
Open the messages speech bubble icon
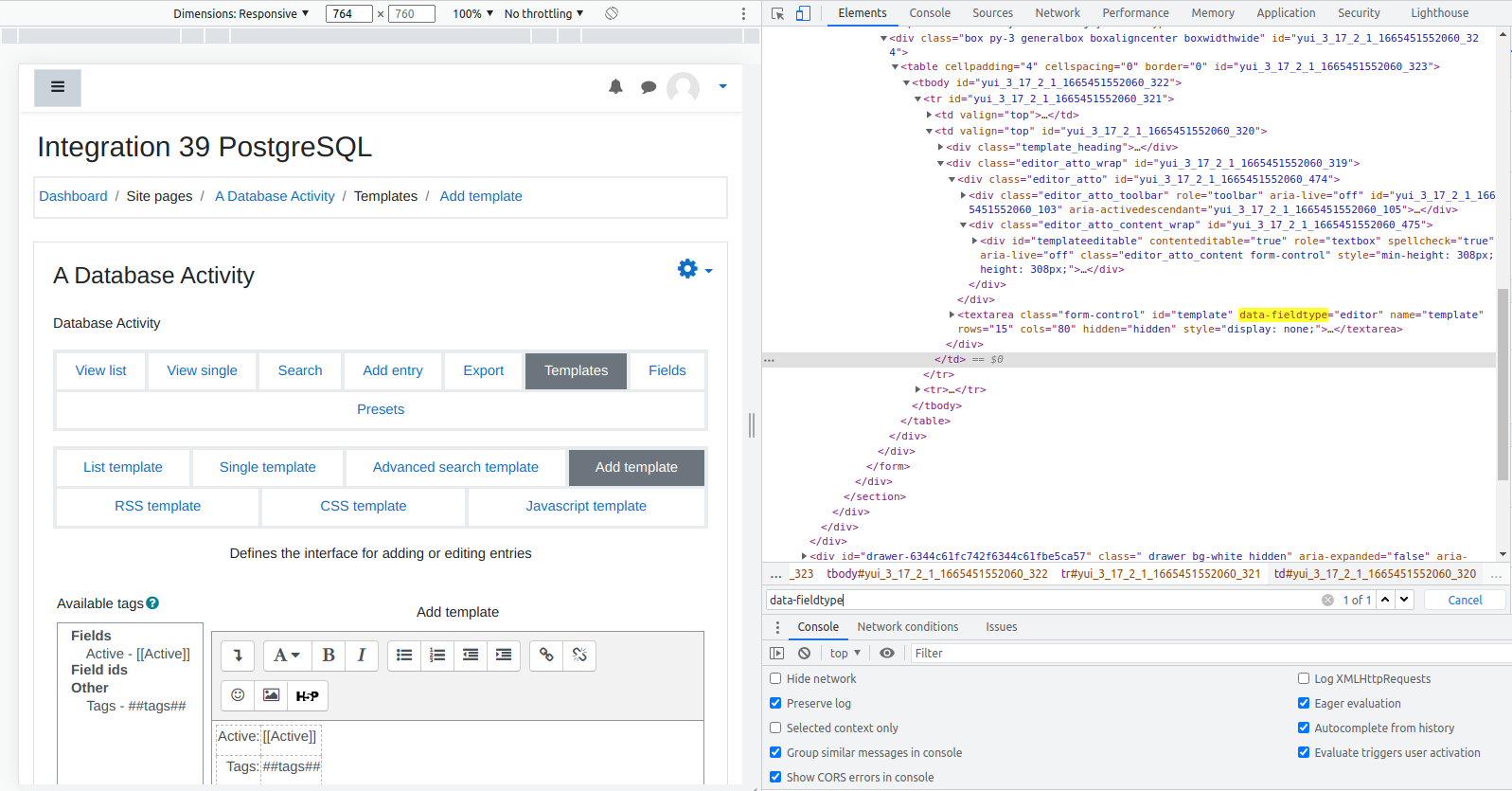649,87
